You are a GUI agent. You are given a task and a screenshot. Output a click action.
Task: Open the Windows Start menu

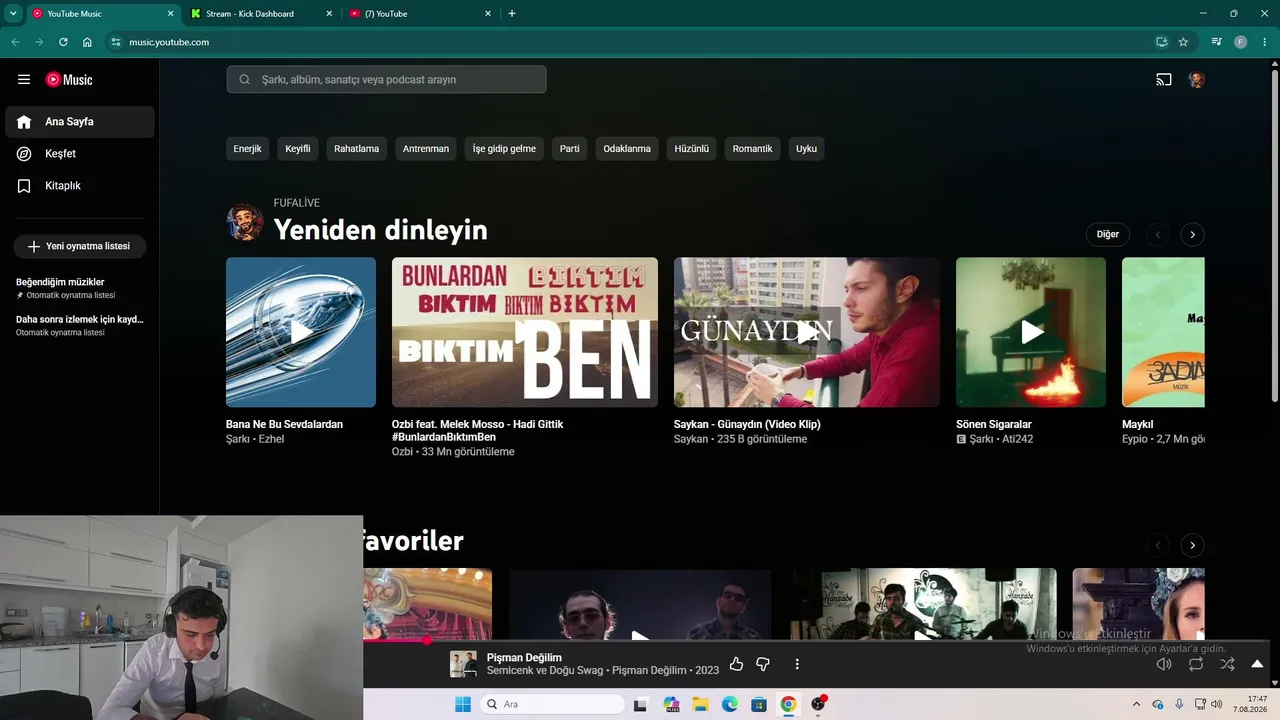[x=463, y=704]
